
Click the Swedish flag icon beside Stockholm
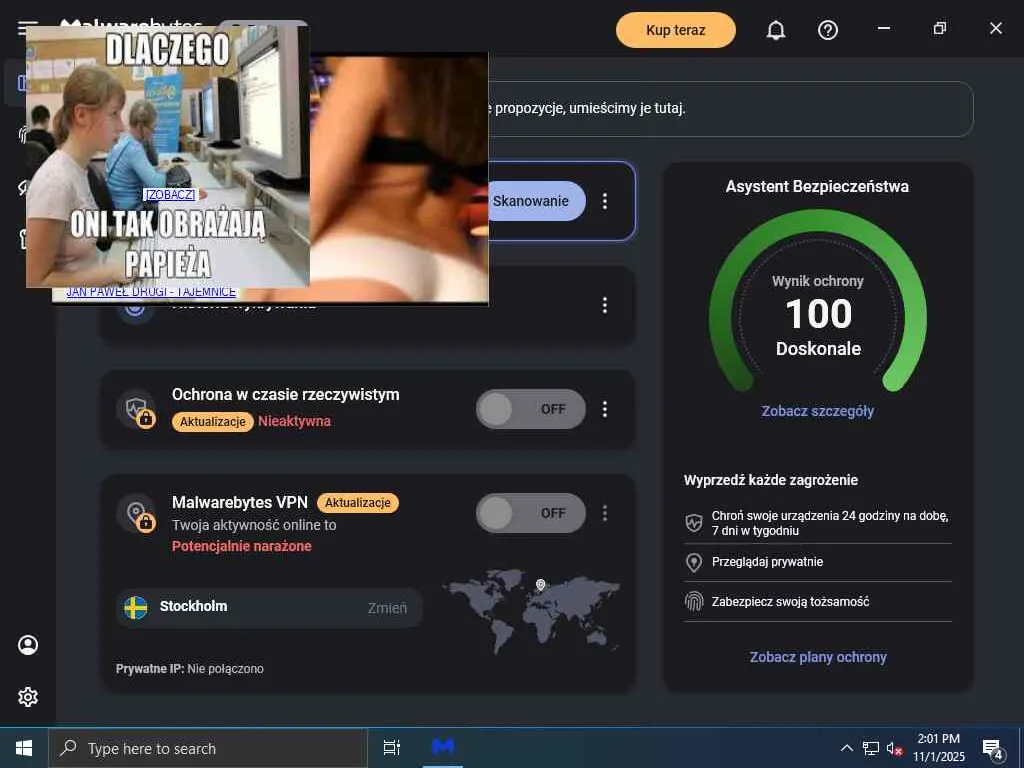coord(136,607)
